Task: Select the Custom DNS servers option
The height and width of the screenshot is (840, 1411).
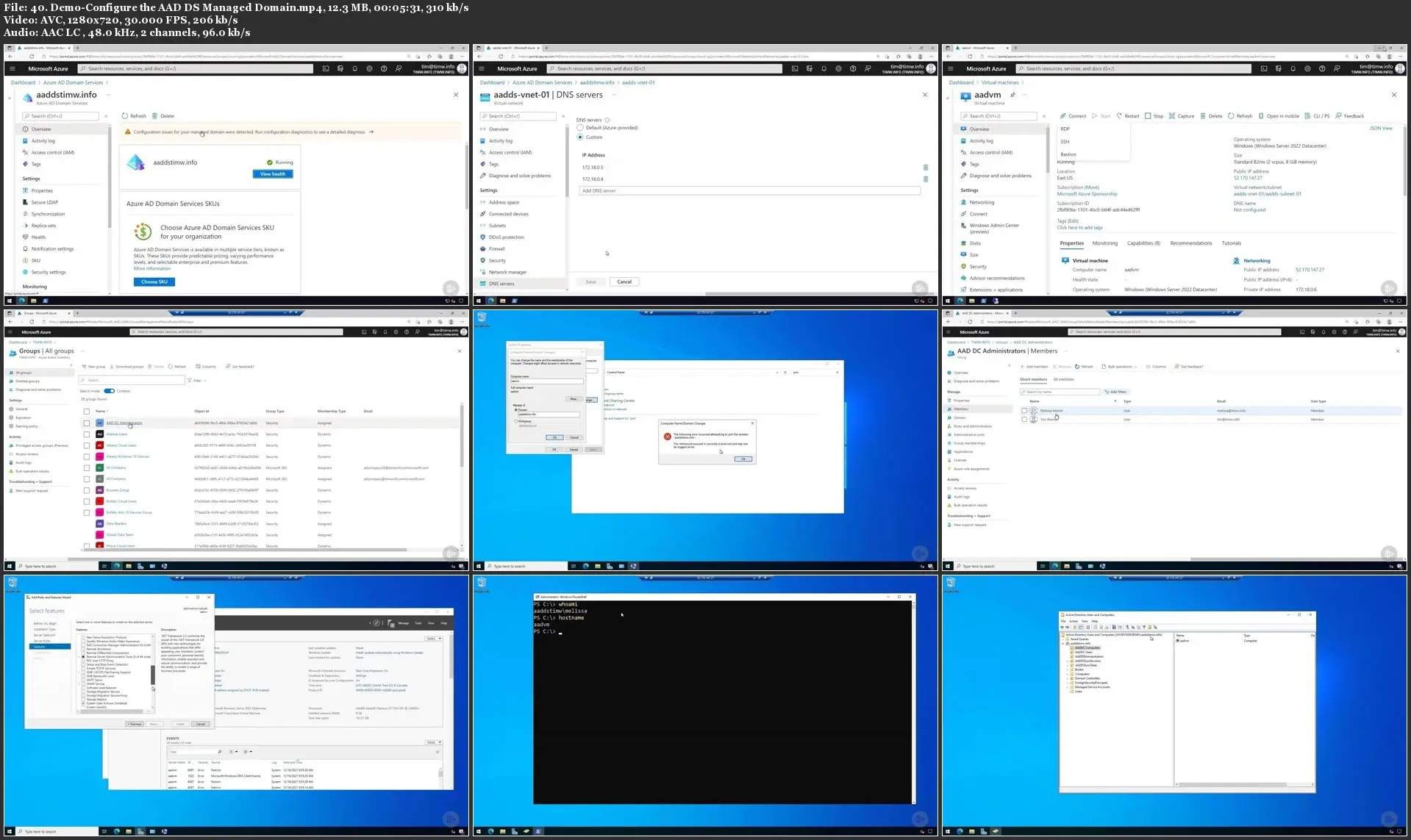Action: 580,137
